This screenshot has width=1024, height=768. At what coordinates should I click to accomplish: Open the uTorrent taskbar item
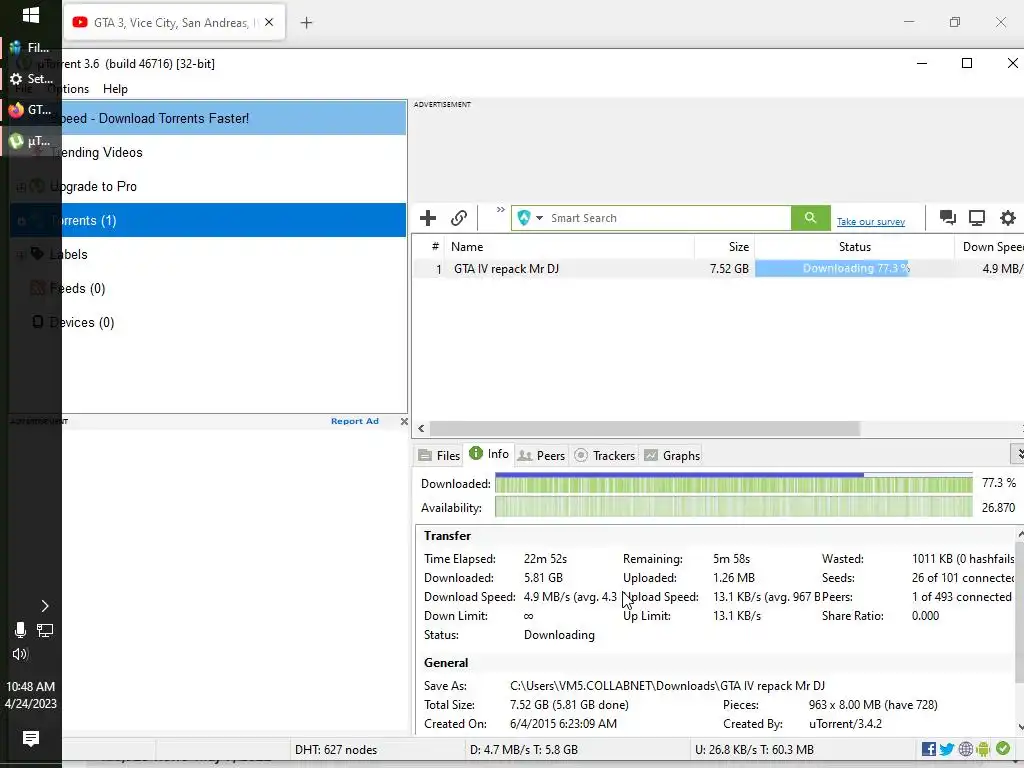point(31,140)
